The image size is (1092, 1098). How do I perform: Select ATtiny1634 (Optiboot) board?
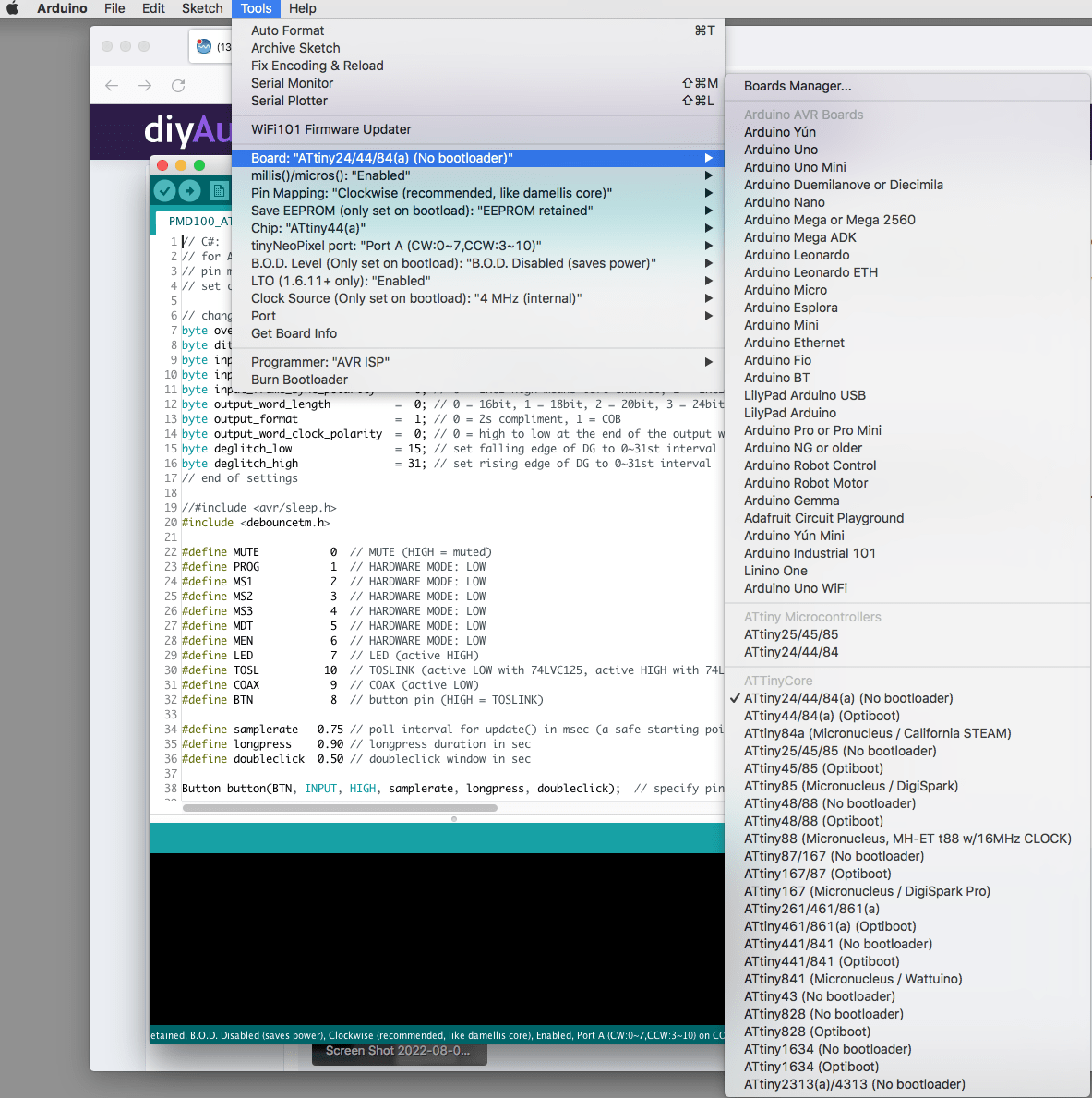tap(908, 1067)
